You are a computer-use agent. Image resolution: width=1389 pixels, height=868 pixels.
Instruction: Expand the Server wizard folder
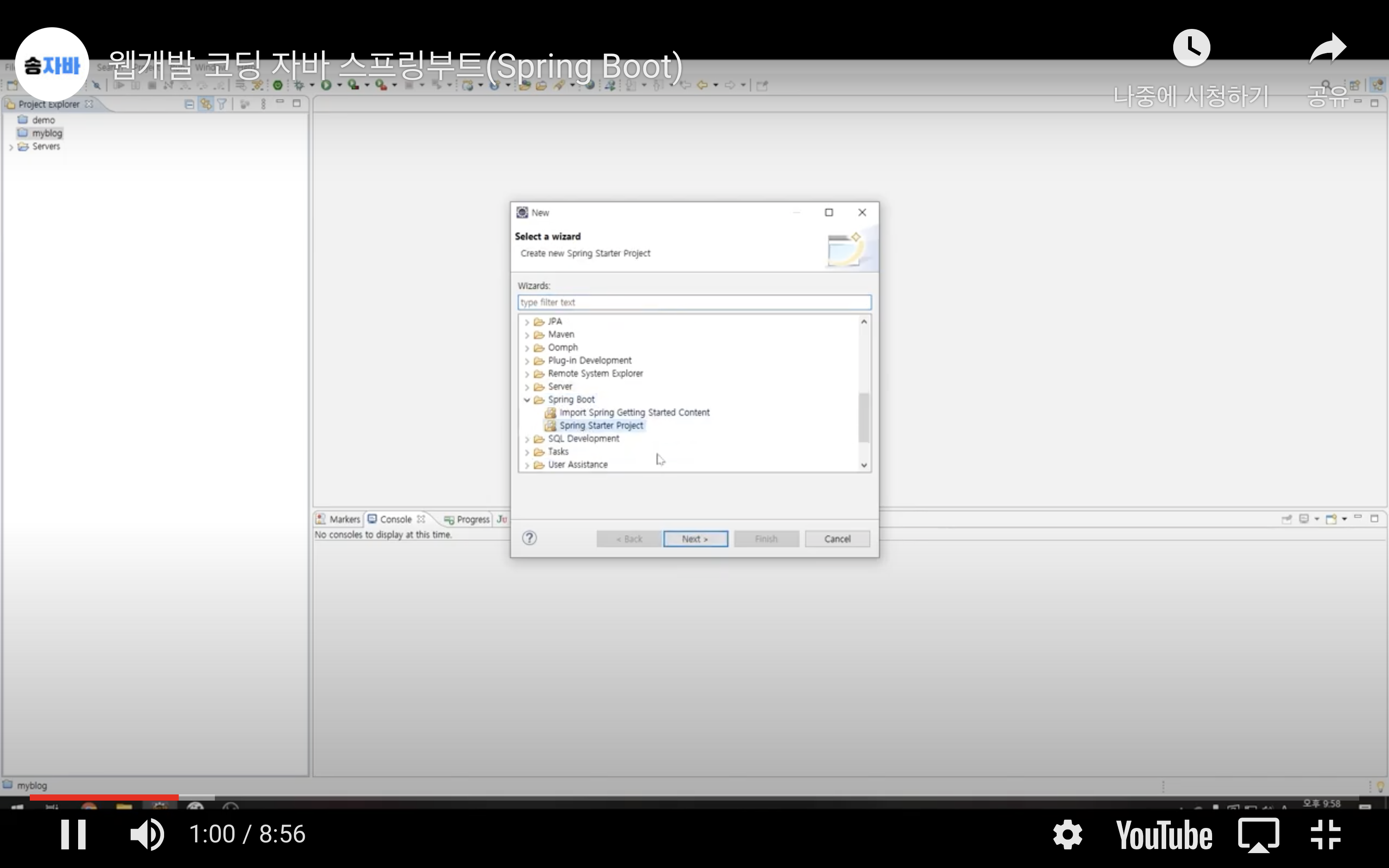coord(527,387)
